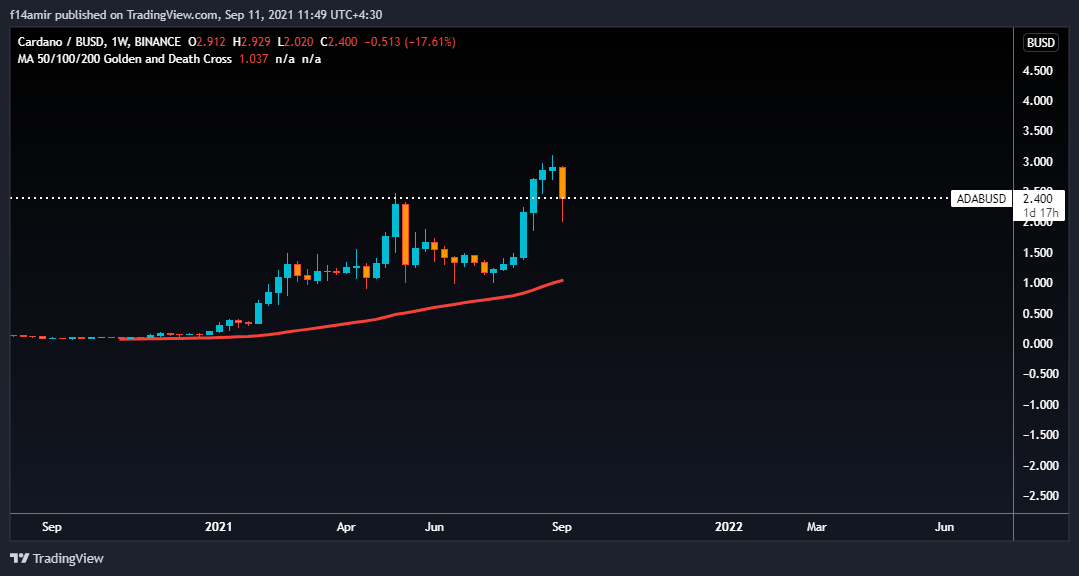
Task: Click the open value O2.912
Action: click(205, 43)
